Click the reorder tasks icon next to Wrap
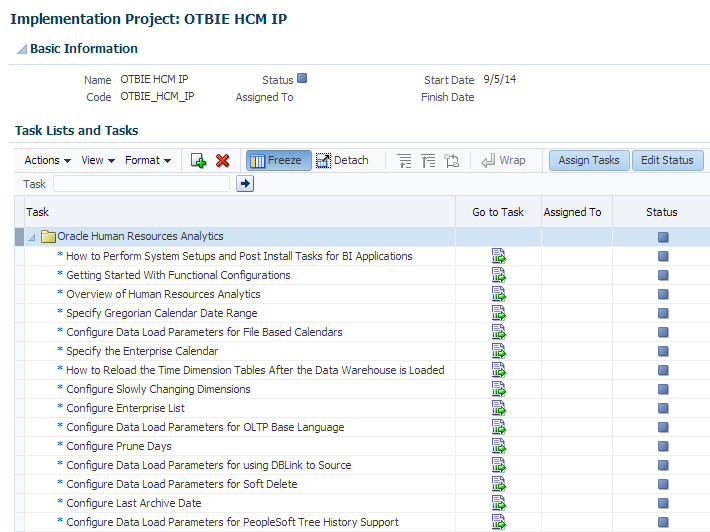Viewport: 710px width, 532px height. pyautogui.click(x=451, y=160)
